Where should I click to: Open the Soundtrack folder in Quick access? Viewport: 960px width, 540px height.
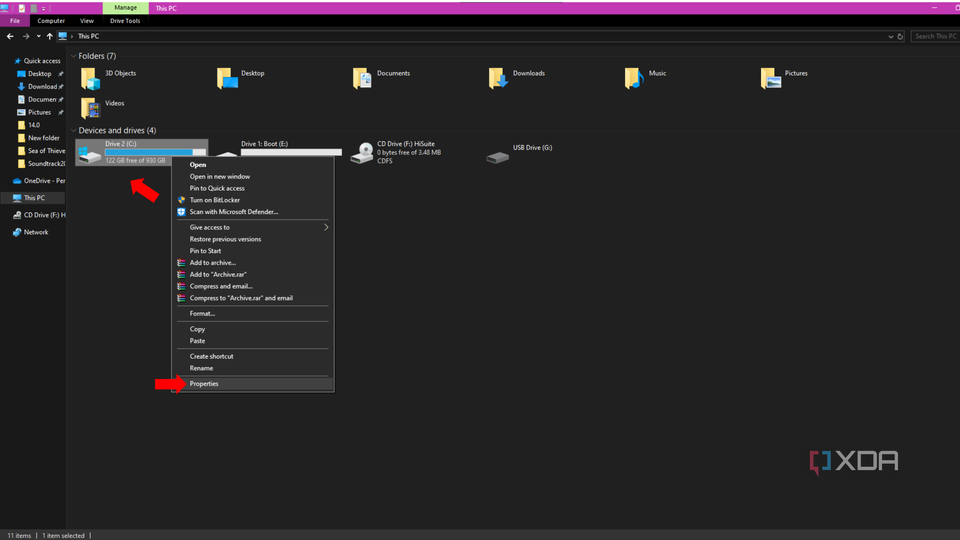point(42,163)
